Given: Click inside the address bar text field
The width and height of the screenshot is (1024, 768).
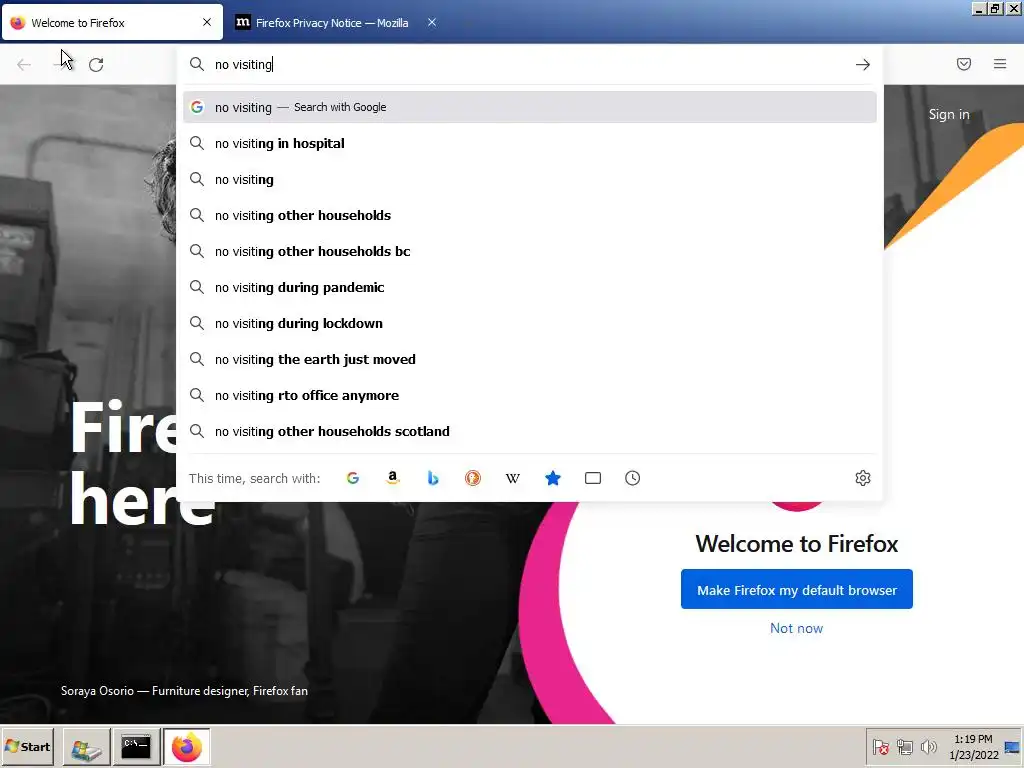Looking at the screenshot, I should [x=529, y=64].
